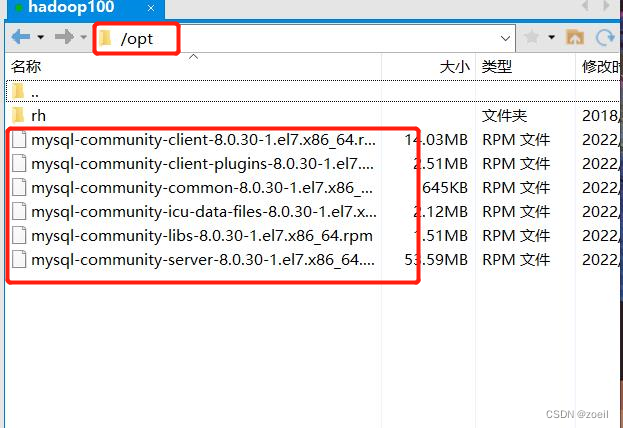Click the RPM 文件 type of mysql-community-libs
The width and height of the screenshot is (623, 428).
(x=516, y=236)
